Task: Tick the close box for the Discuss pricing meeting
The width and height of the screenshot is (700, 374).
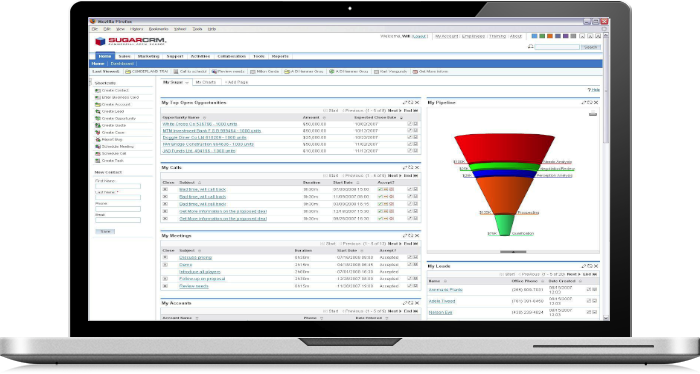Action: [x=165, y=258]
